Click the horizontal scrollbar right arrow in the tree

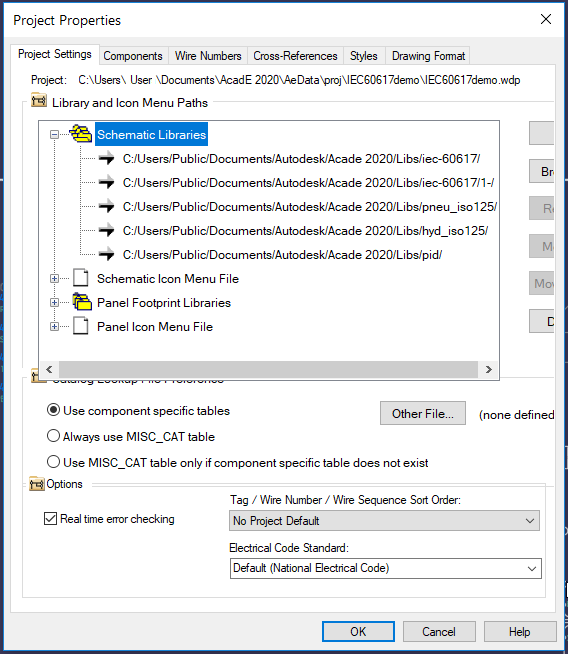[x=489, y=370]
